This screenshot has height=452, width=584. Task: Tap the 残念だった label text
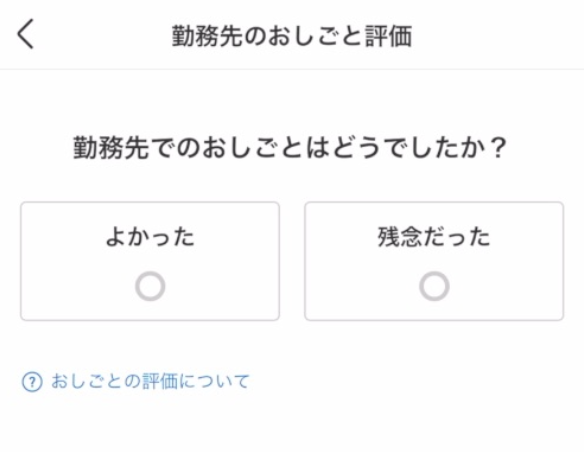[x=434, y=237]
